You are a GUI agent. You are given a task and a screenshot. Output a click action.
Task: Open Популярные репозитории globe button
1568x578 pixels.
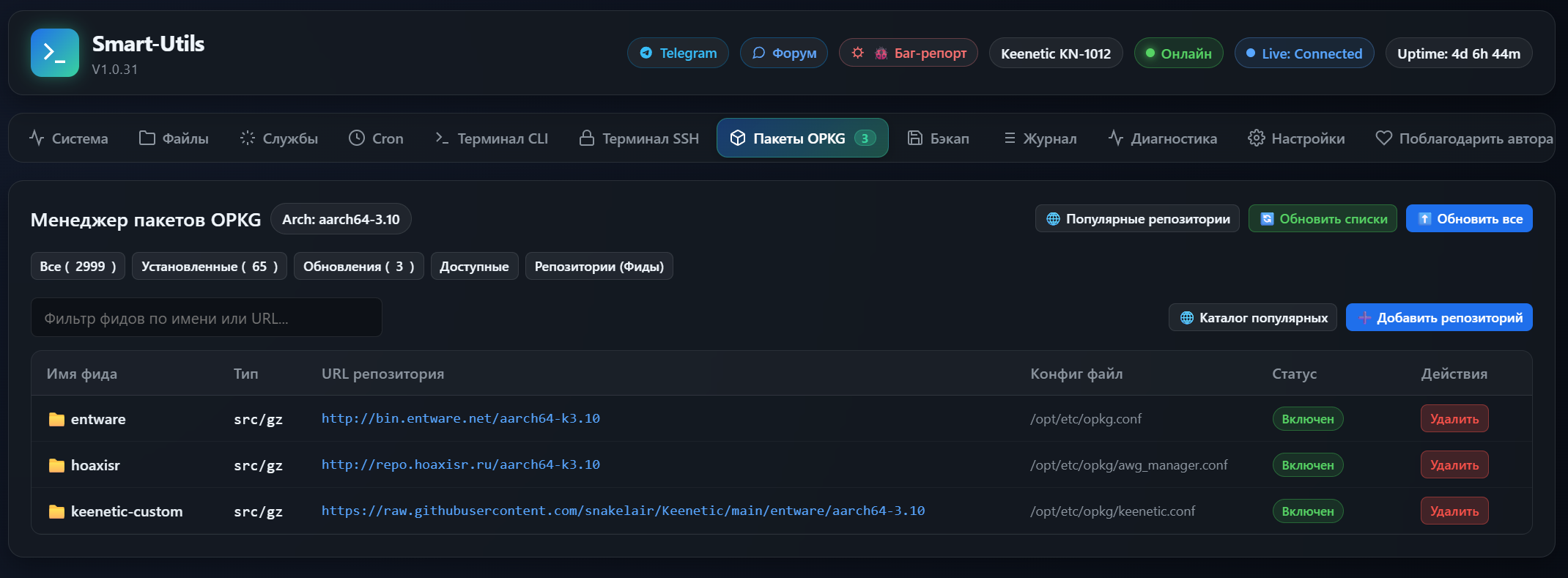1137,218
